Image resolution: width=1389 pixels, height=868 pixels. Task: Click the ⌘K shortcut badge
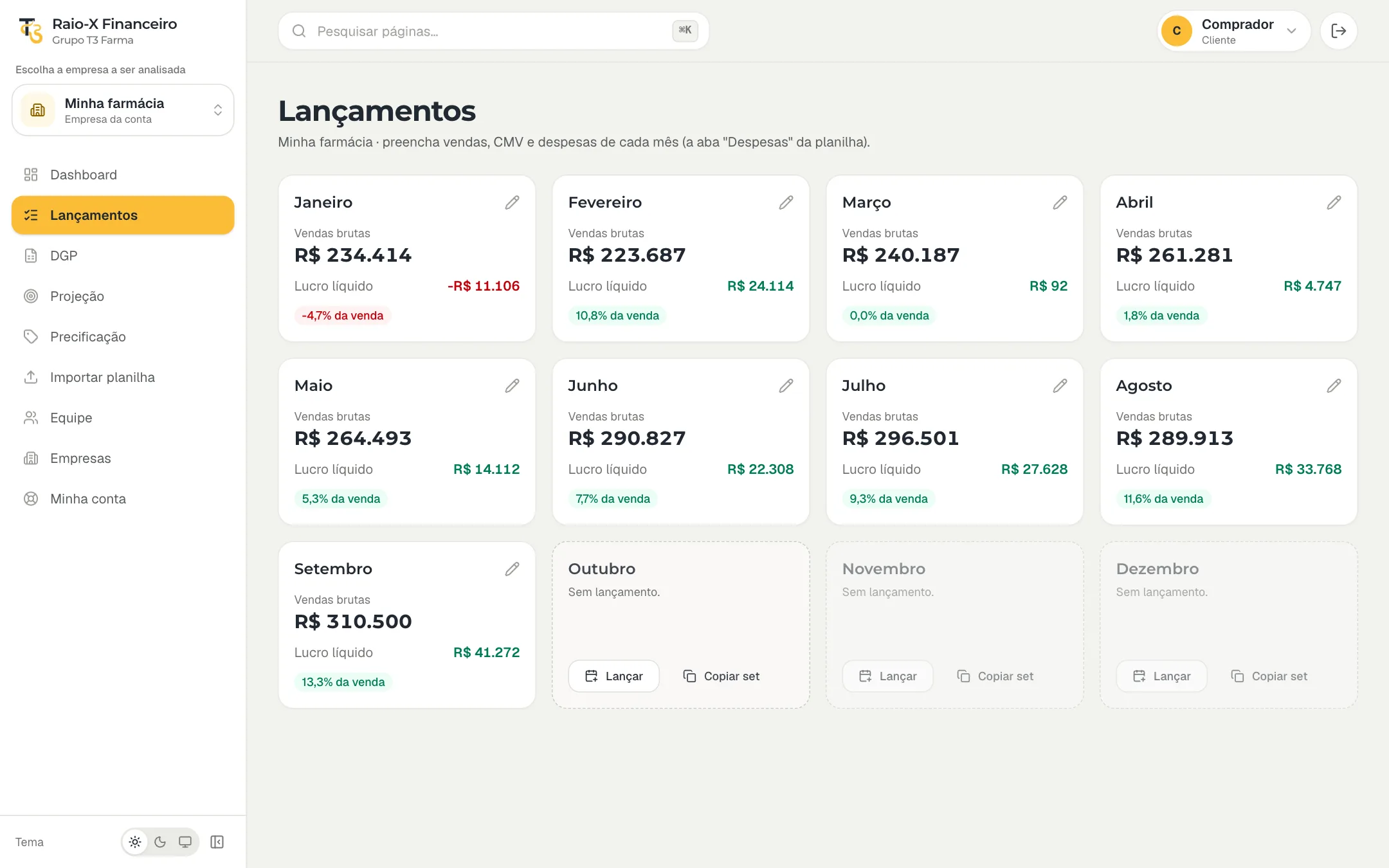685,30
